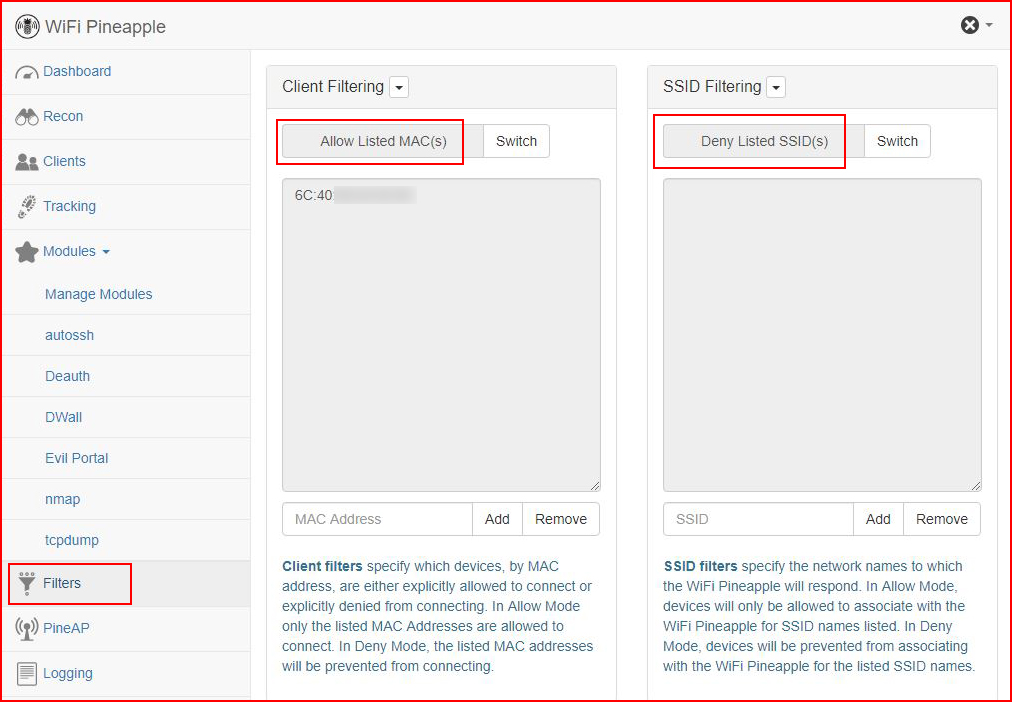Click the SSID input field
Viewport: 1012px width, 702px height.
(x=758, y=519)
